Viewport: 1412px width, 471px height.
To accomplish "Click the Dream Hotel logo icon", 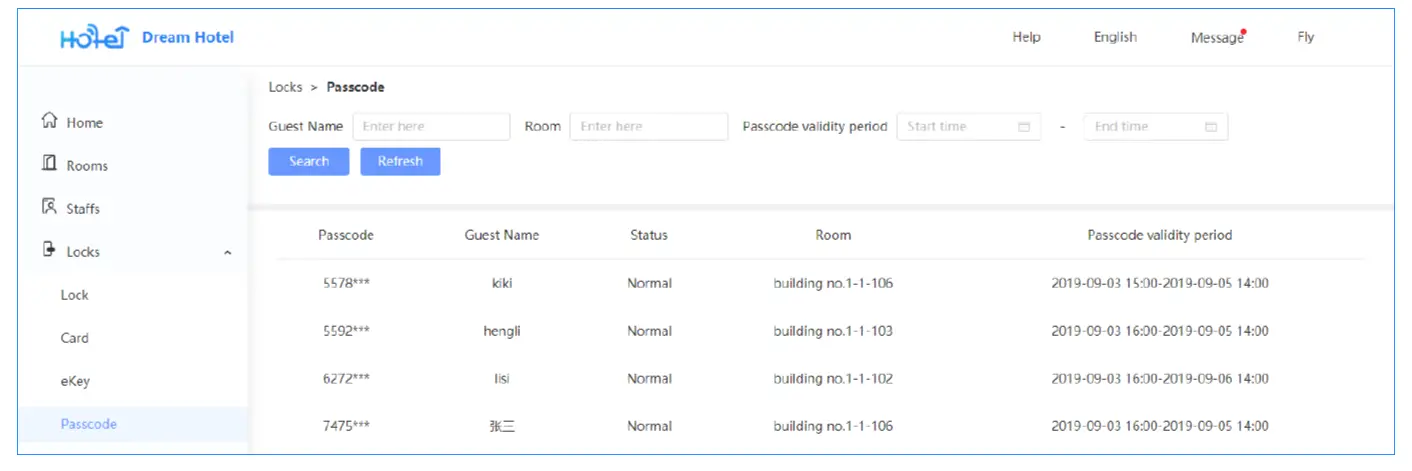I will pos(94,38).
